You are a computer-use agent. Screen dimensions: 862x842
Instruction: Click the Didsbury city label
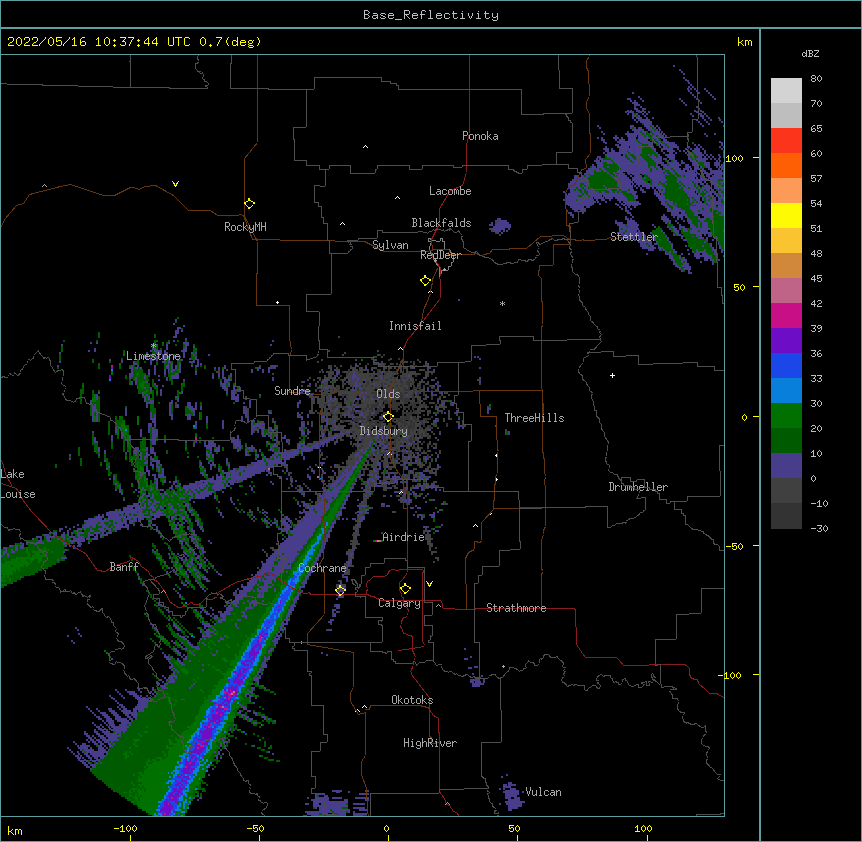[x=384, y=431]
